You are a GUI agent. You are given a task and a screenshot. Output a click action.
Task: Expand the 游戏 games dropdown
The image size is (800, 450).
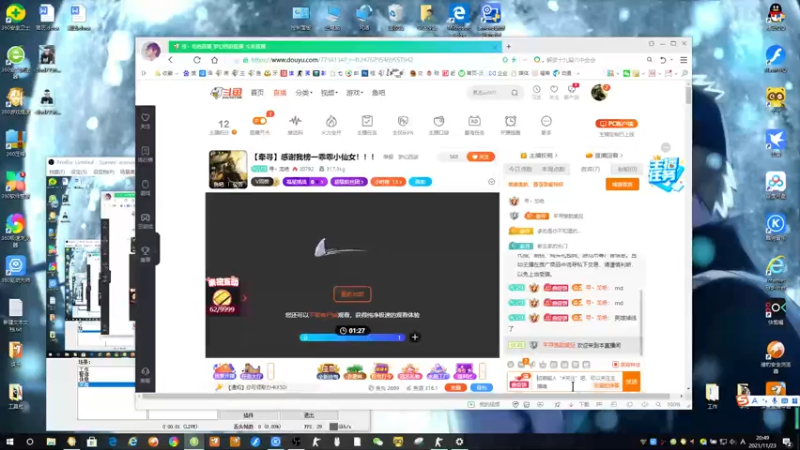tap(355, 93)
